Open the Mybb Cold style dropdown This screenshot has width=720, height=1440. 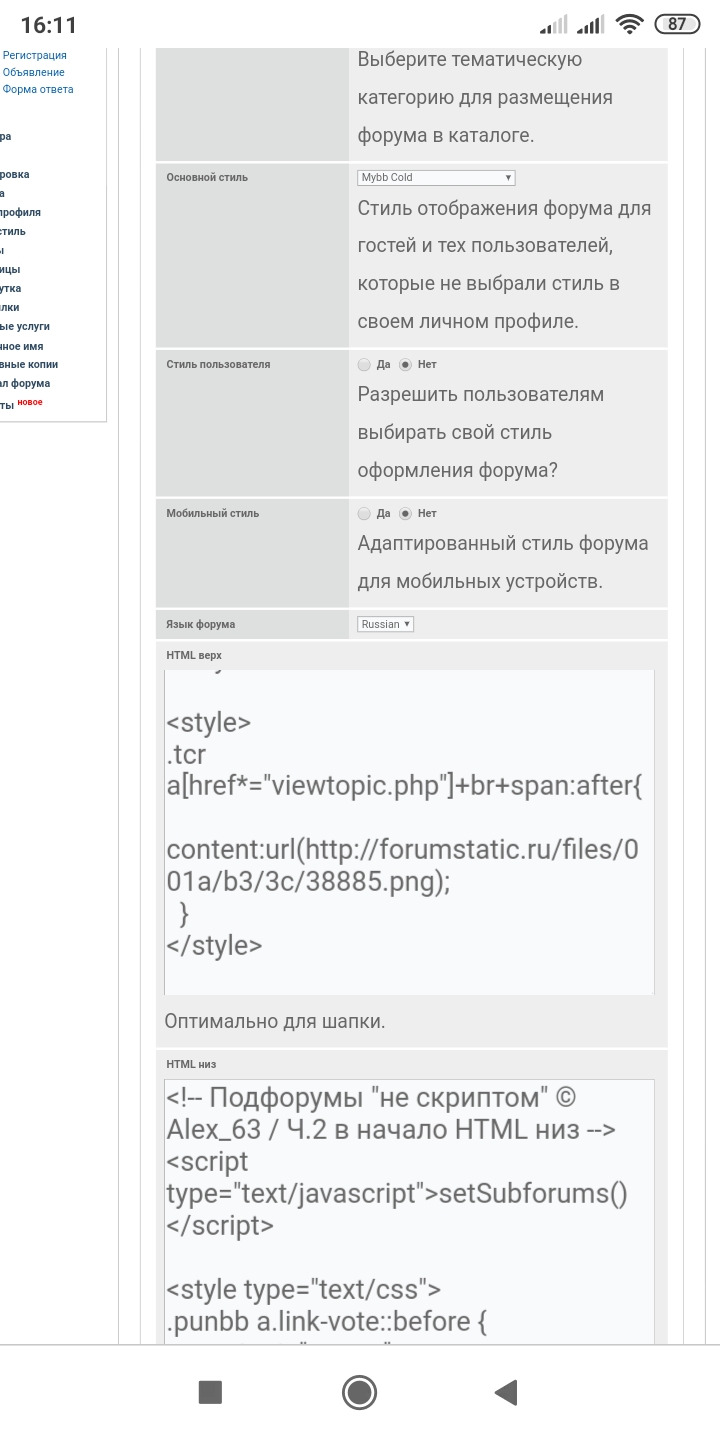[436, 178]
